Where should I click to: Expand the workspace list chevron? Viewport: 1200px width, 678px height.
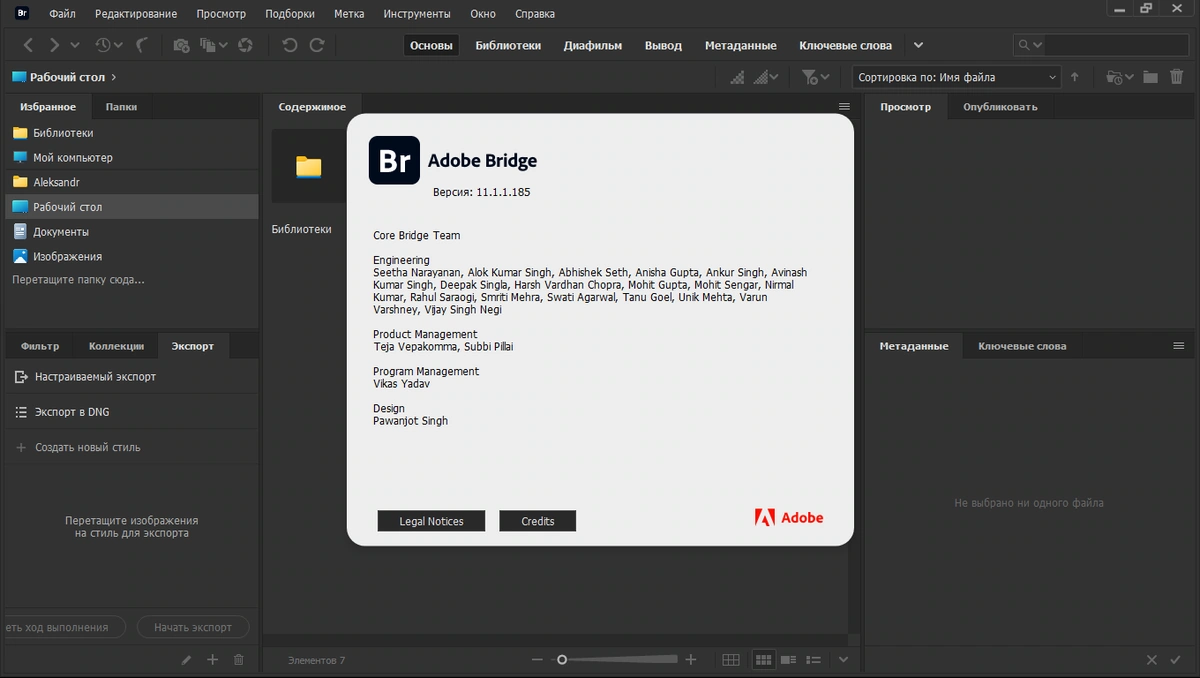pos(918,45)
